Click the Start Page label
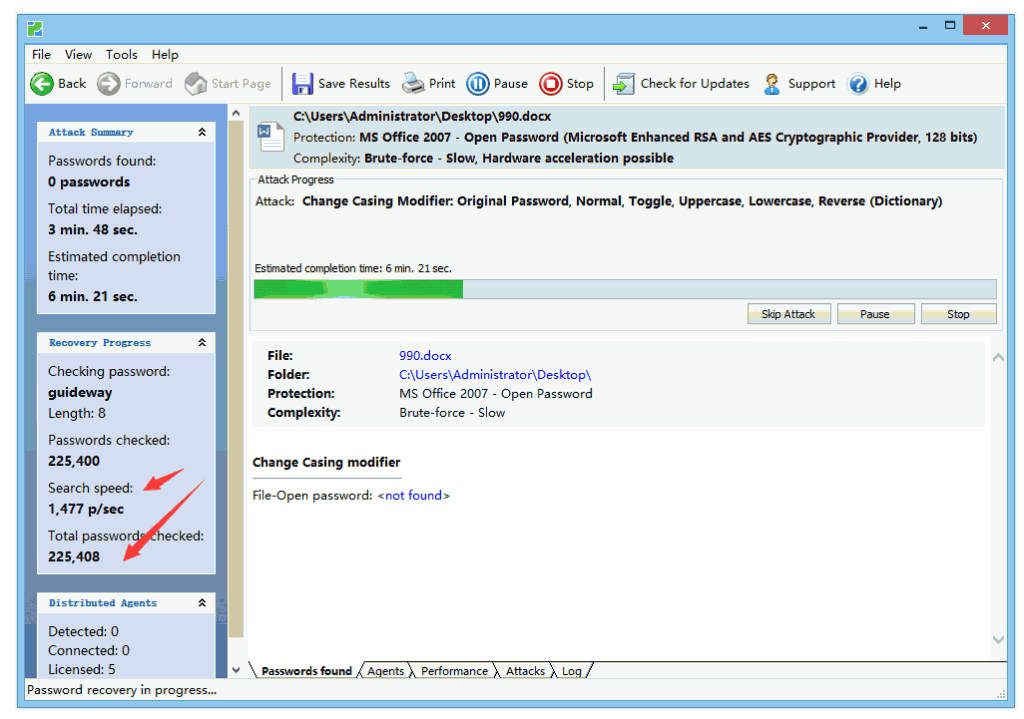The width and height of the screenshot is (1024, 719). (241, 84)
